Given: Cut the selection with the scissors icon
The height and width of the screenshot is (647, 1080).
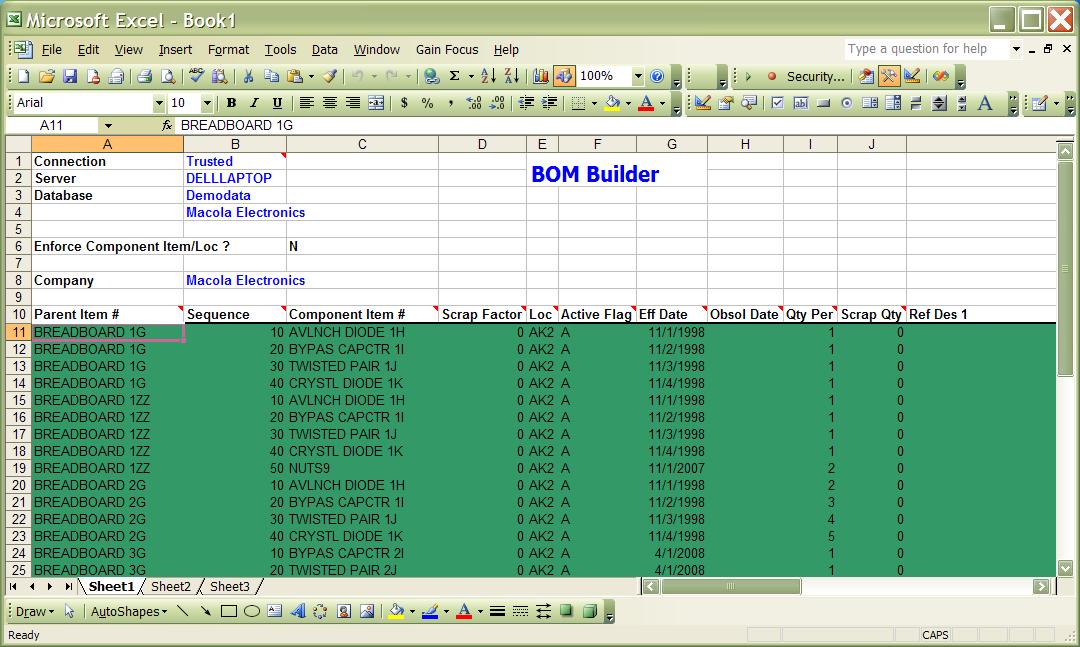Looking at the screenshot, I should pos(248,76).
